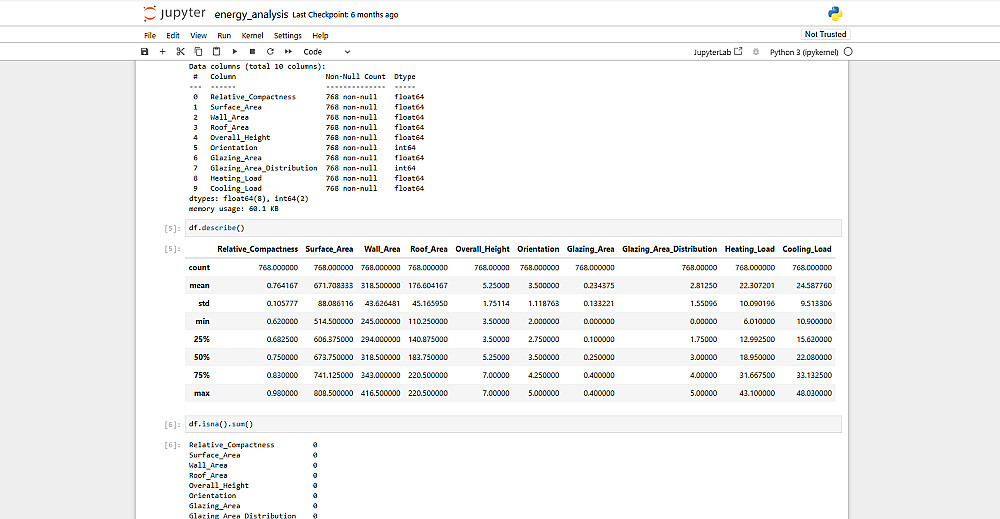This screenshot has width=1000, height=519.
Task: Cut the selected cell with the scissors icon
Action: 180,52
